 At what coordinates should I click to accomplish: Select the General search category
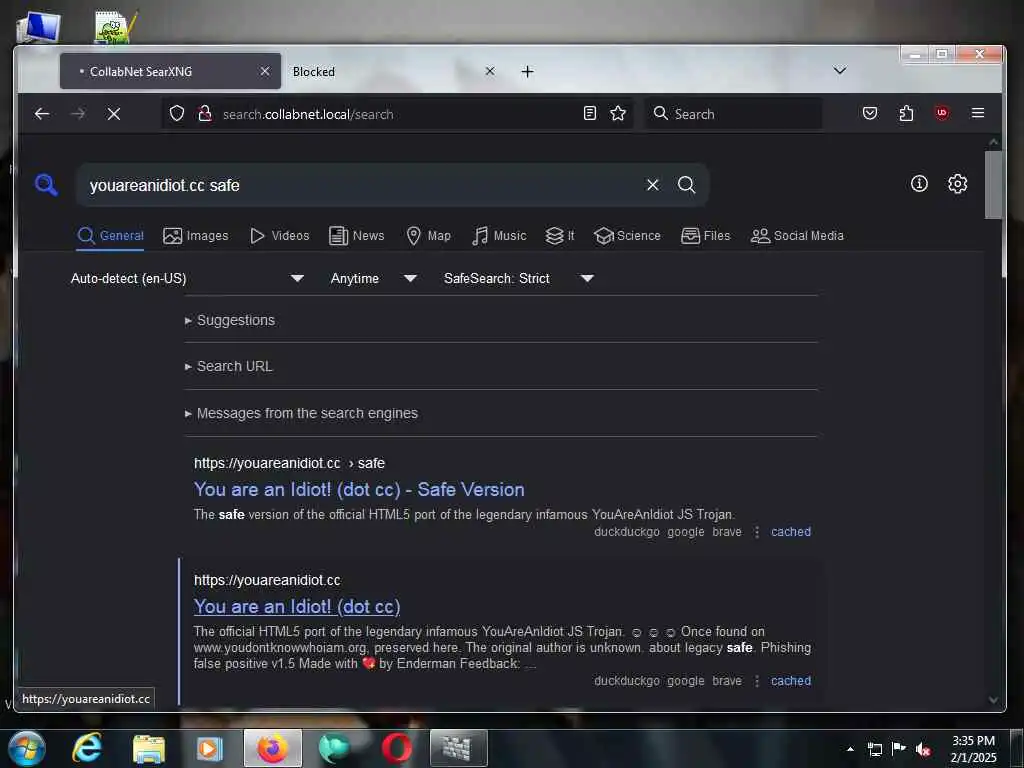click(110, 236)
